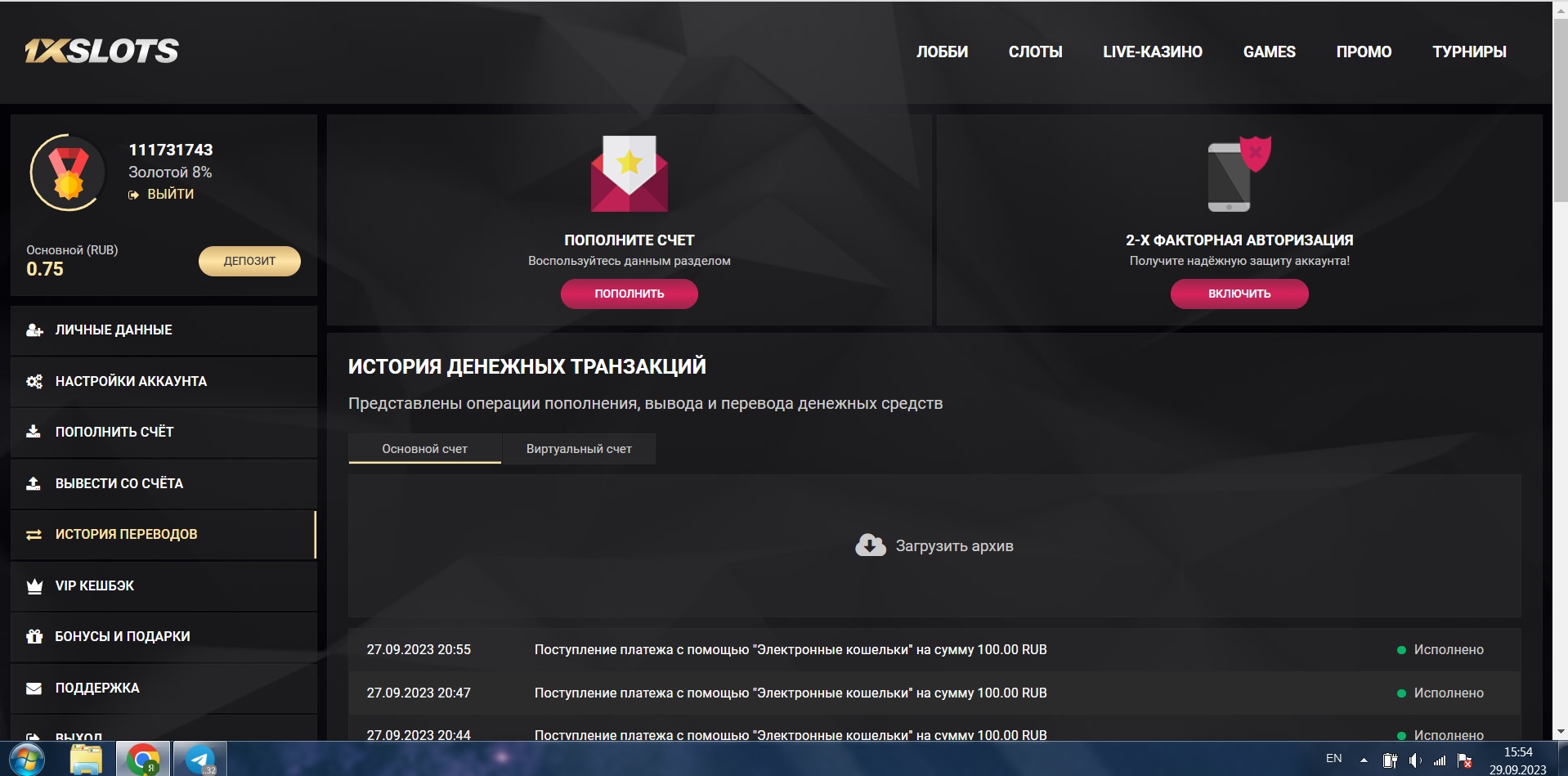Click the network signal tray icon
1568x776 pixels.
pos(1440,760)
